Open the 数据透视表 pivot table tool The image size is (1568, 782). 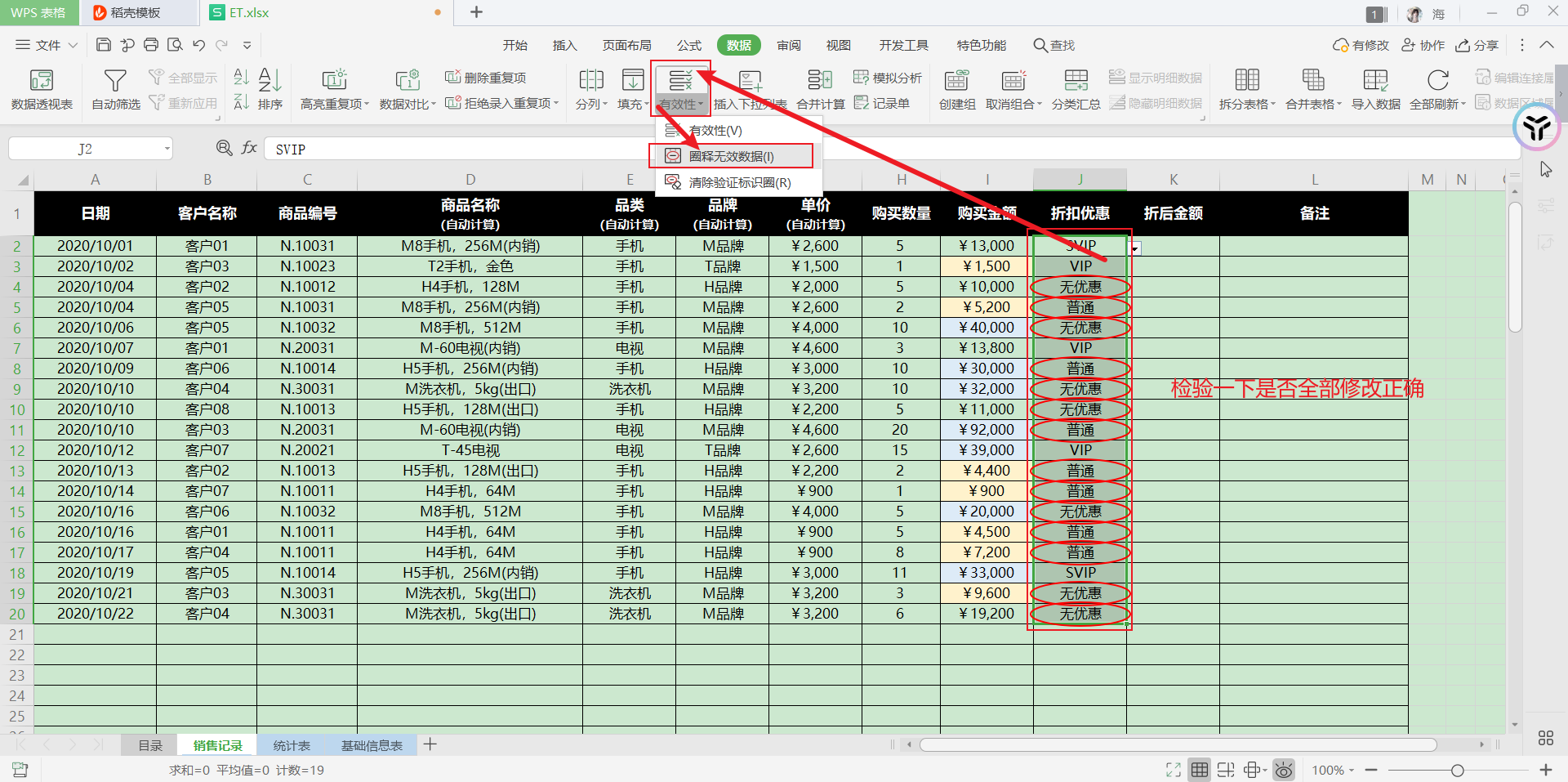pos(42,90)
